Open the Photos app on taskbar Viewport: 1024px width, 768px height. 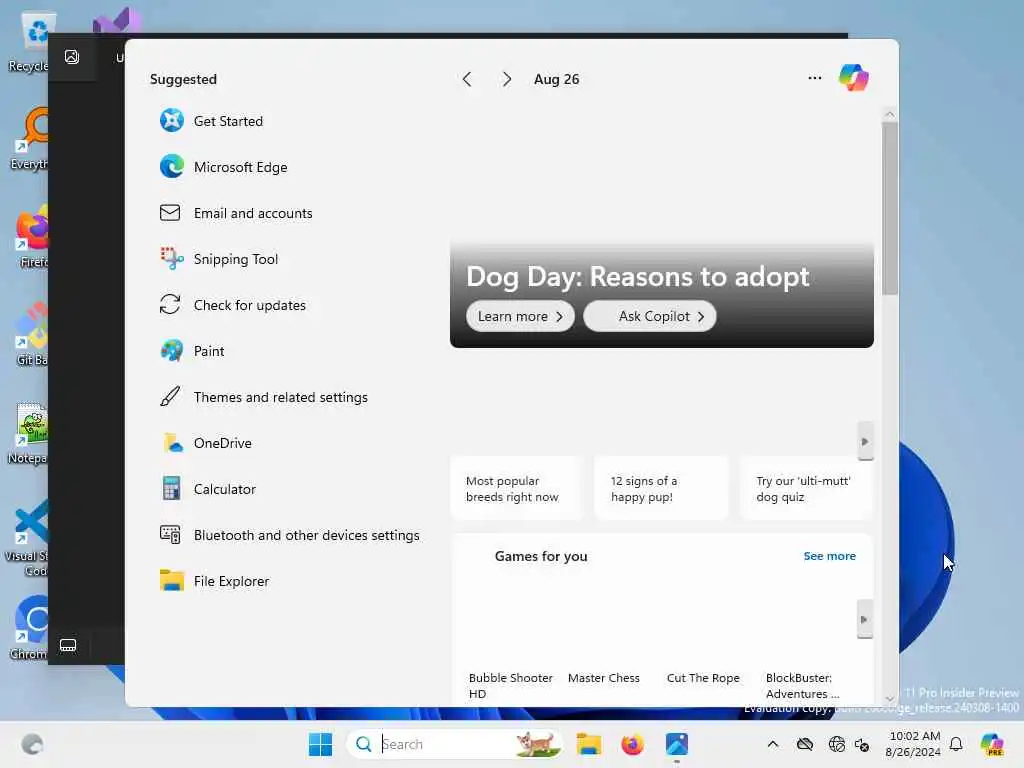click(677, 744)
